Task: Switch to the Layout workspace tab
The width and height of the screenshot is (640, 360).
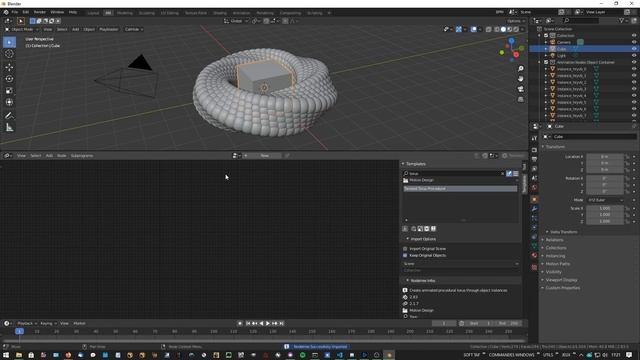Action: pos(93,13)
